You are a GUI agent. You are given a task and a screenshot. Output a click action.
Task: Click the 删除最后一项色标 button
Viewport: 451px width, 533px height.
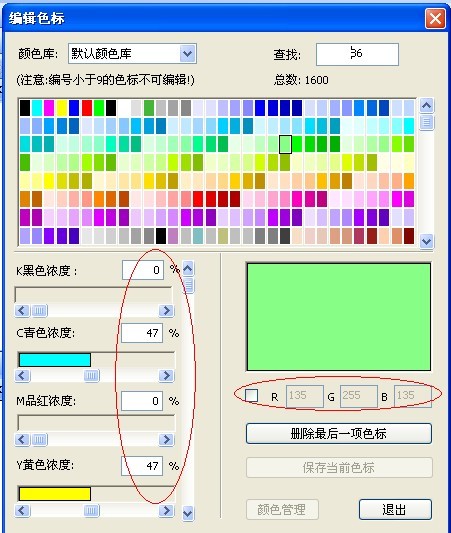(x=339, y=433)
